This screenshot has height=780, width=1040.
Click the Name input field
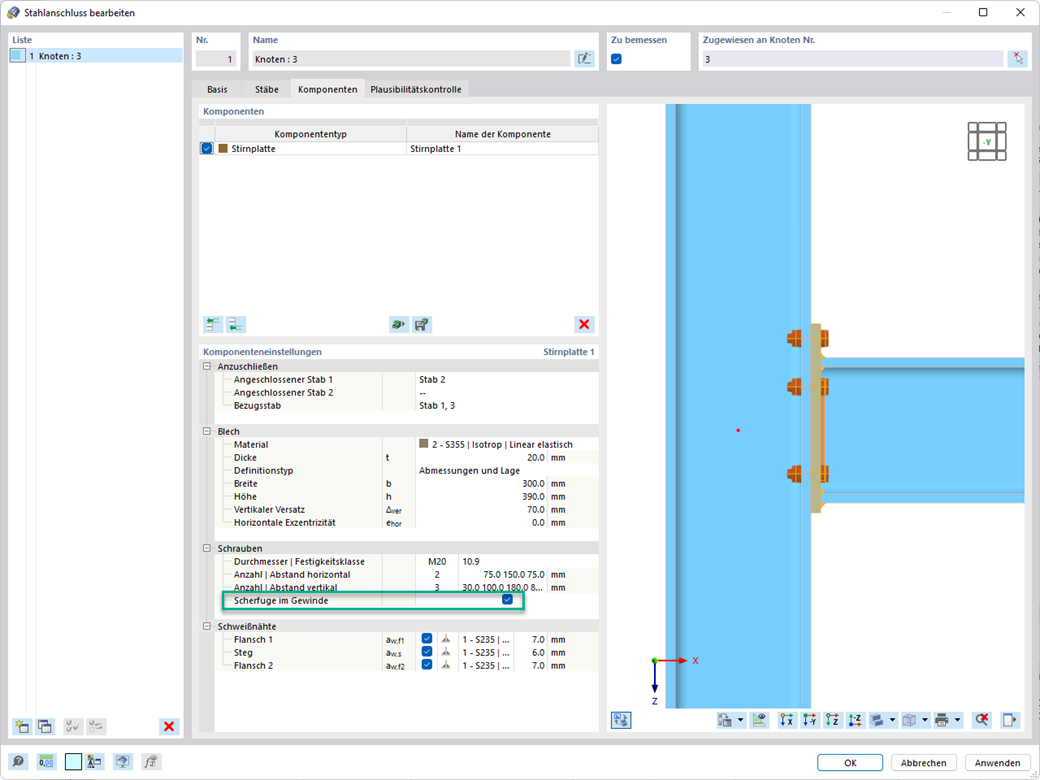click(x=411, y=59)
